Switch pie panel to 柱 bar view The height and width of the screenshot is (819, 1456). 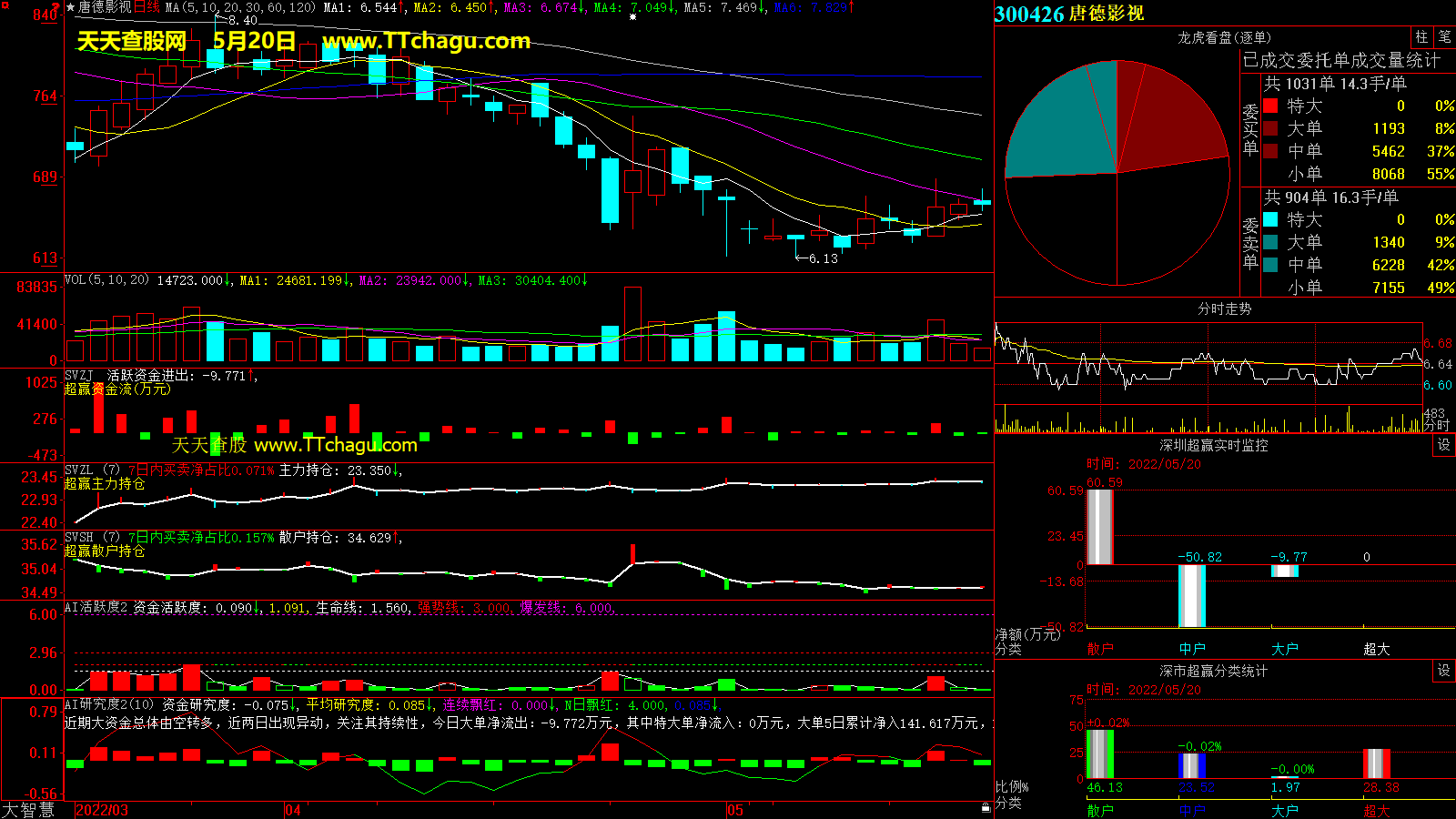(1421, 37)
